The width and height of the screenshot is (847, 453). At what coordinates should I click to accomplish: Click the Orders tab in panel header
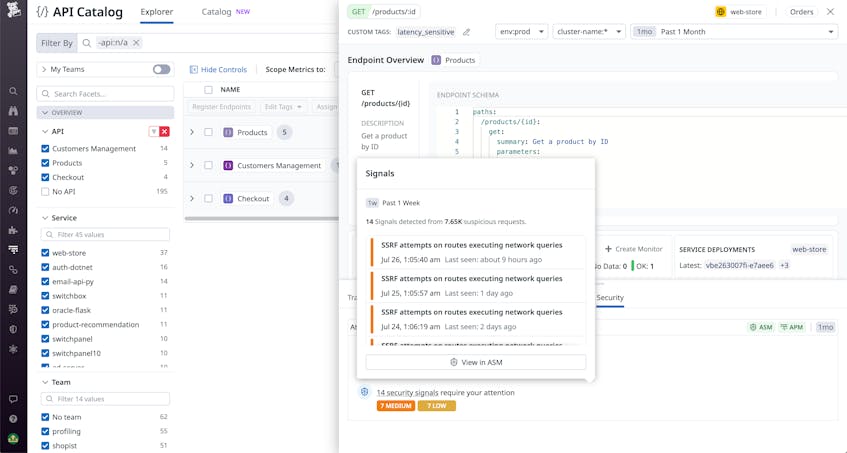tap(801, 12)
